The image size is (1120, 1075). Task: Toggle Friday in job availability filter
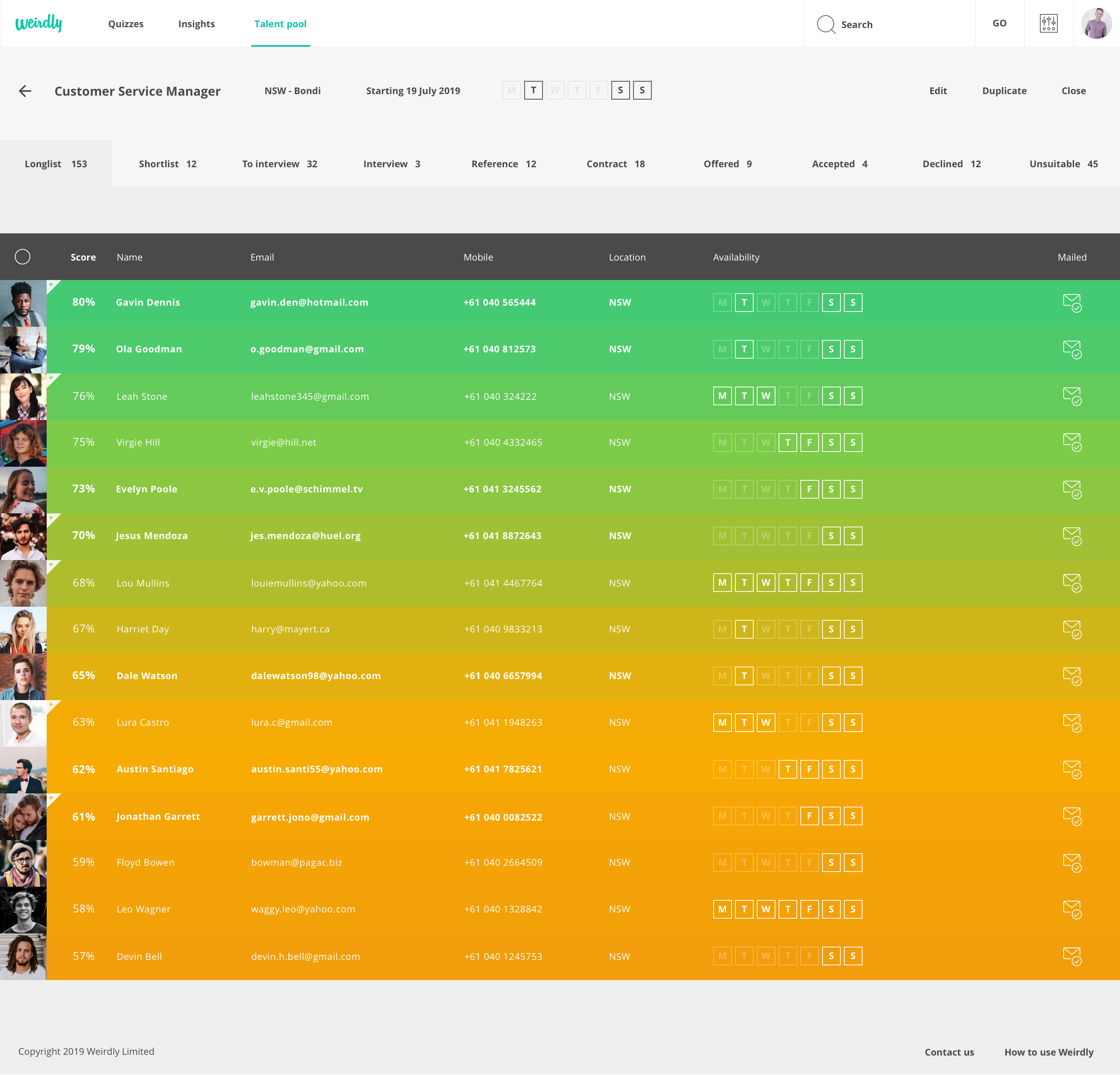598,90
